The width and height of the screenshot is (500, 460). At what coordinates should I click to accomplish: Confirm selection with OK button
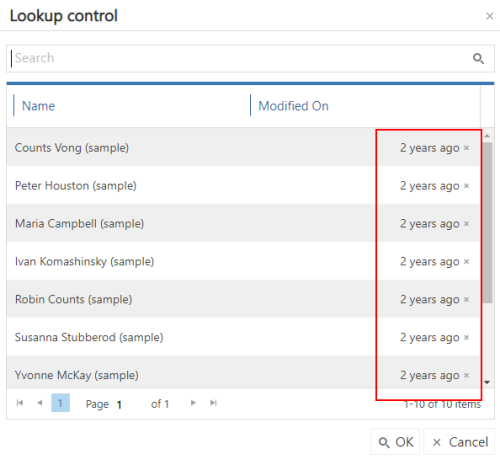[x=395, y=442]
